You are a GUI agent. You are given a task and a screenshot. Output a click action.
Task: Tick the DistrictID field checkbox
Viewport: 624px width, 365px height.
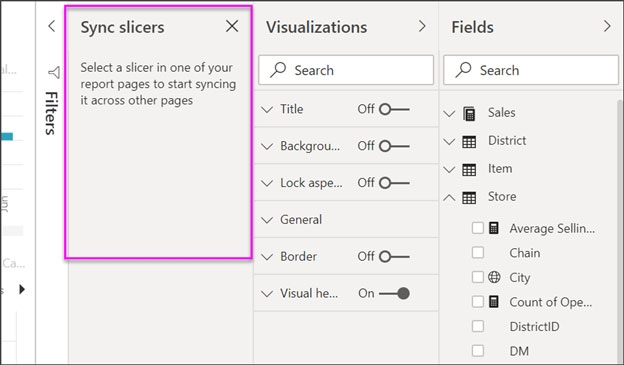coord(478,326)
